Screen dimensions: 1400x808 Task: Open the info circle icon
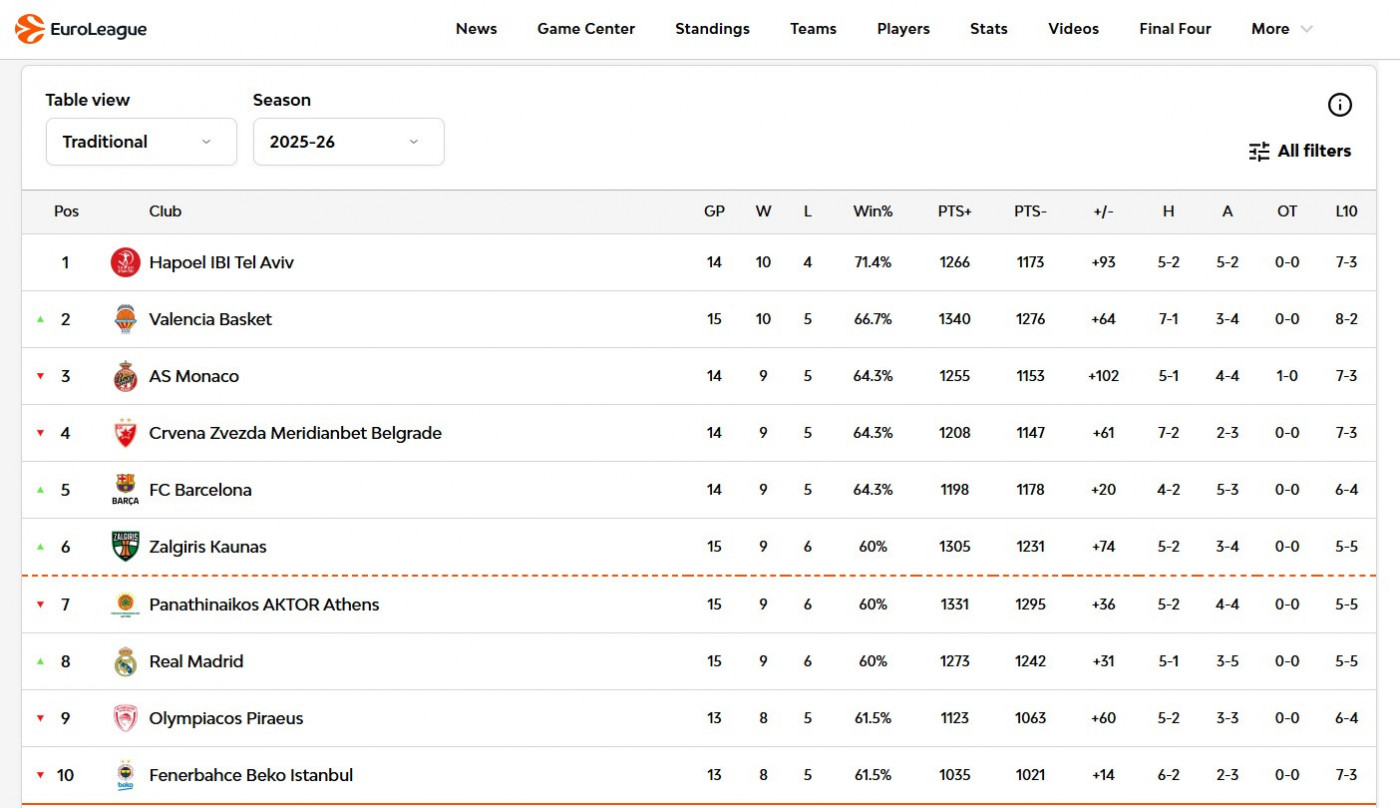tap(1339, 105)
